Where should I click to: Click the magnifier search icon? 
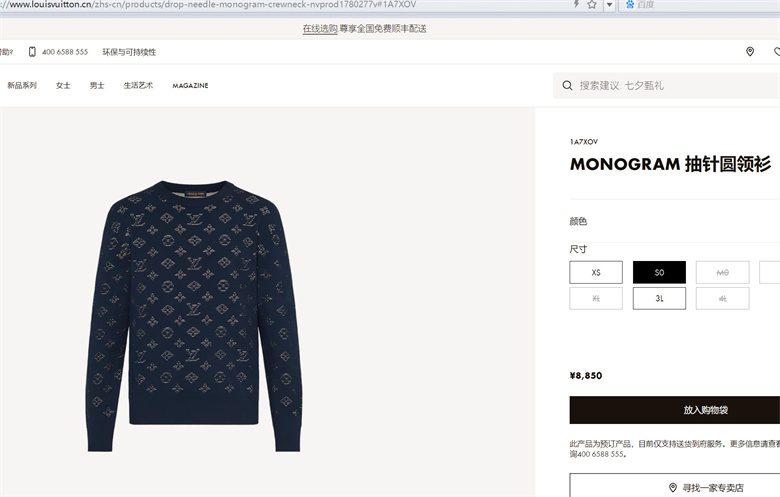click(x=567, y=86)
